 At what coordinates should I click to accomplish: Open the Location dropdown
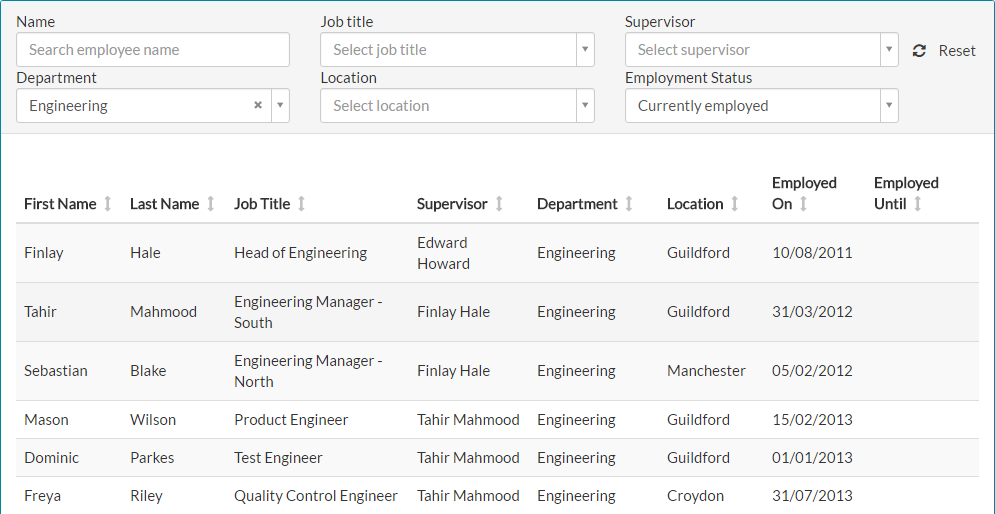coord(584,106)
